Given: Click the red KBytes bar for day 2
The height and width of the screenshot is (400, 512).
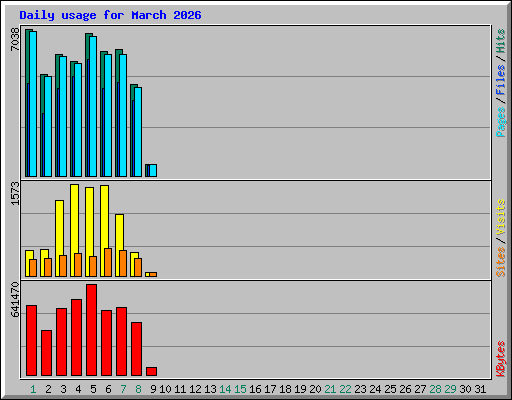Looking at the screenshot, I should click(x=46, y=353).
